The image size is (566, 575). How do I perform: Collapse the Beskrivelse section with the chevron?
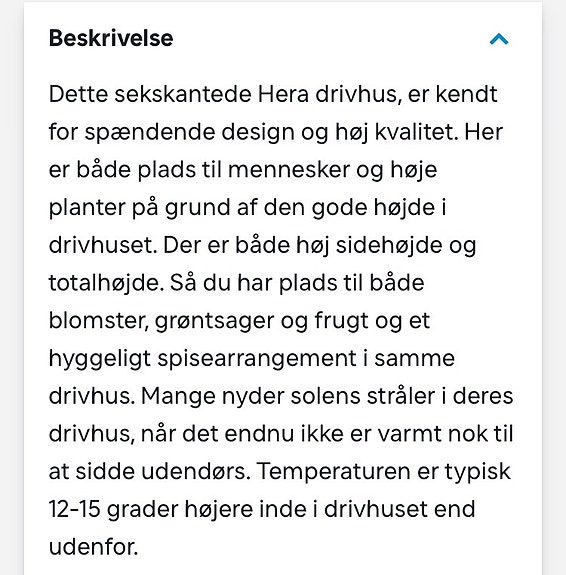point(499,39)
